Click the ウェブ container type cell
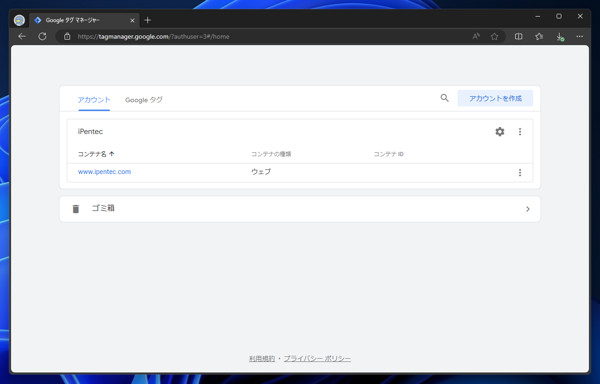Viewport: 600px width, 384px height. pyautogui.click(x=261, y=172)
